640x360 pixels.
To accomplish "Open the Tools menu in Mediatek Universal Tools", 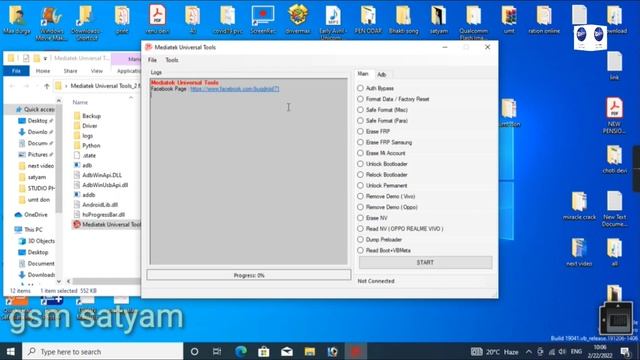I will tap(172, 60).
